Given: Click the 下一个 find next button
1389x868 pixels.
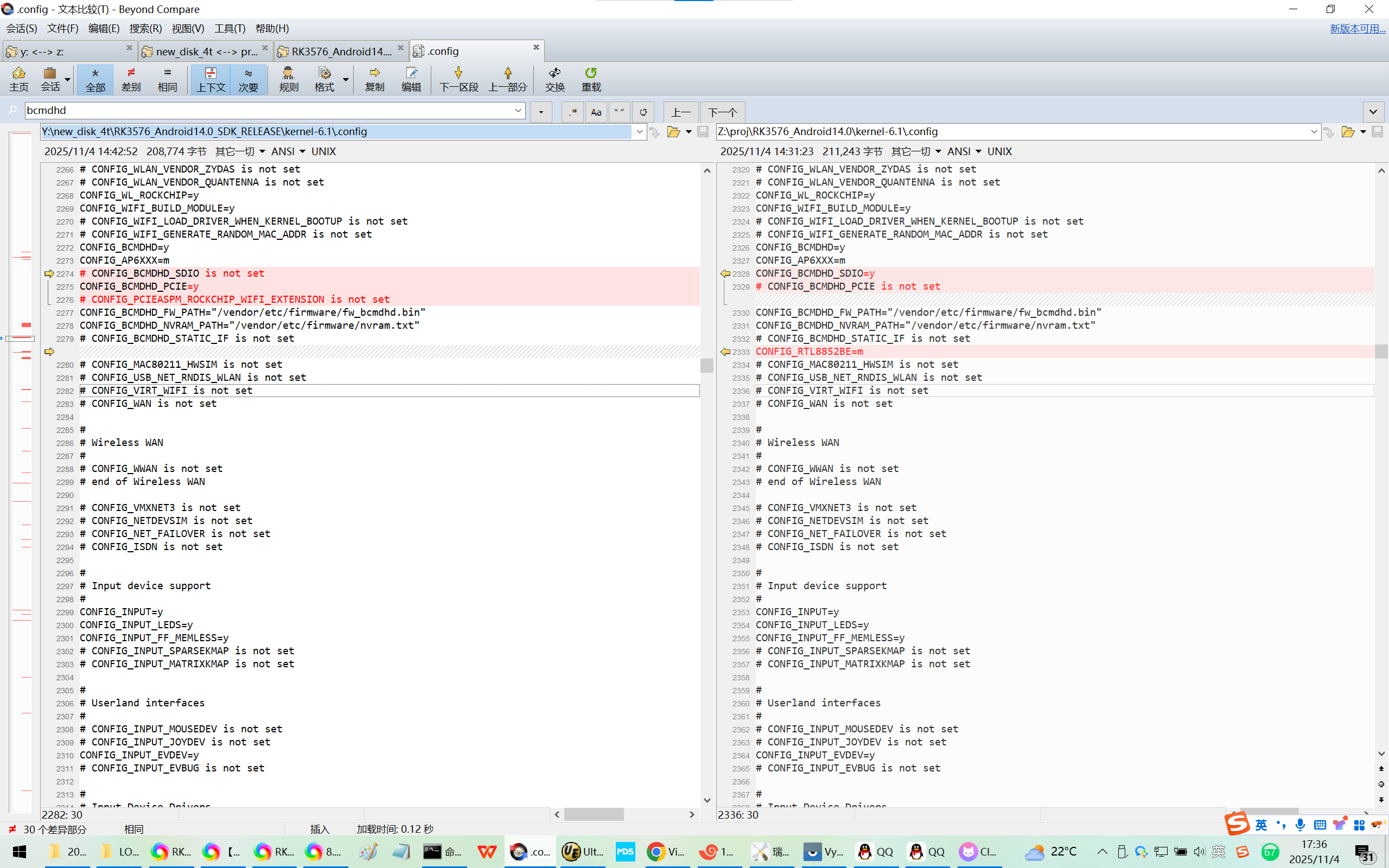Looking at the screenshot, I should click(722, 112).
